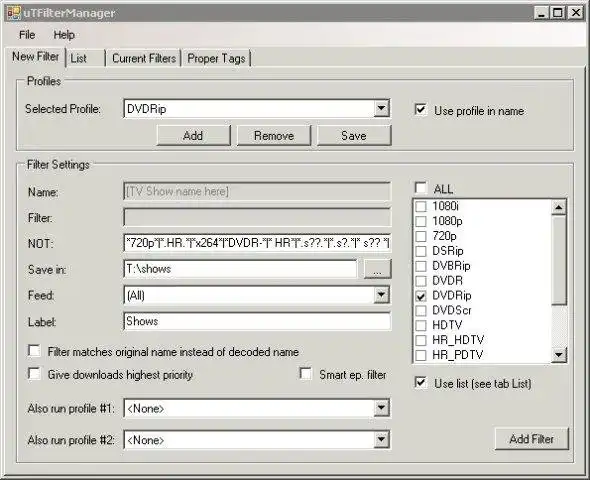Click the Add profile button

193,135
